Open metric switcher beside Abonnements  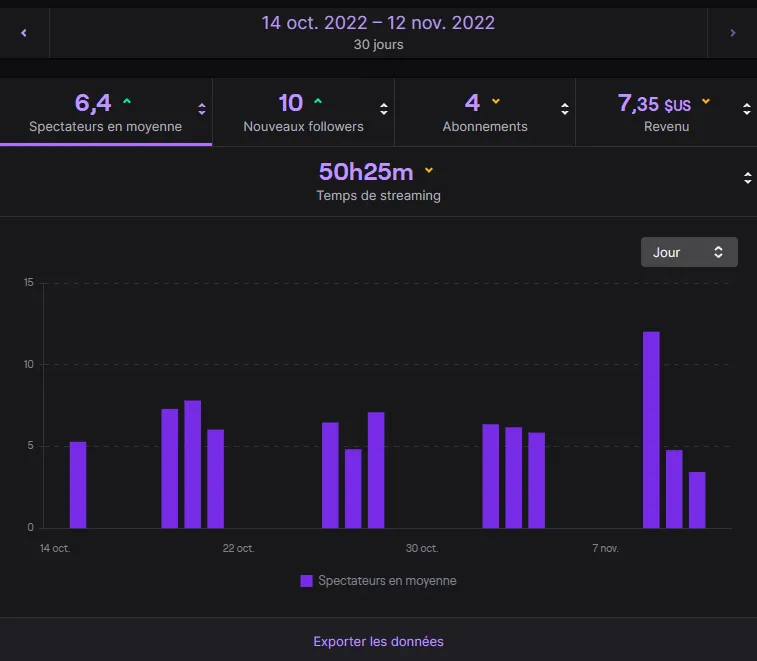[564, 109]
